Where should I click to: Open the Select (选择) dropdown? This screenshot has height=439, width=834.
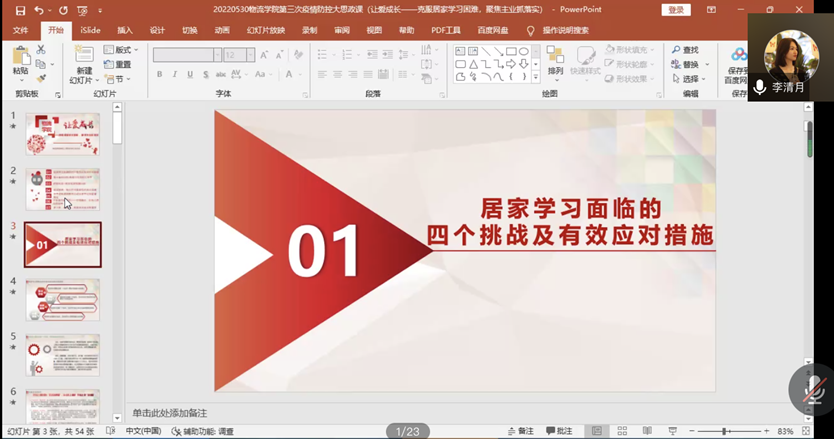(x=690, y=78)
